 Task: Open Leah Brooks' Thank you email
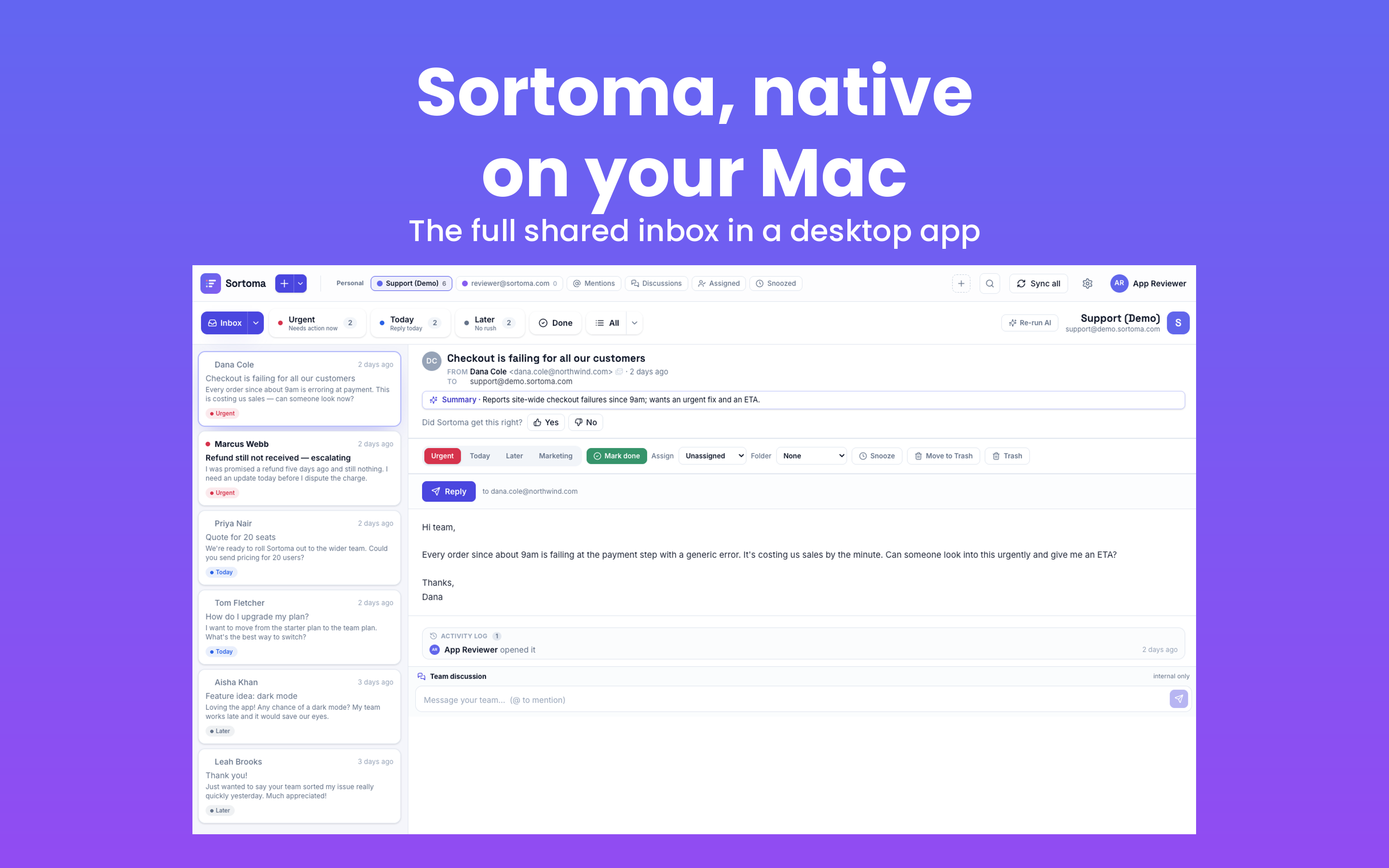(x=300, y=786)
